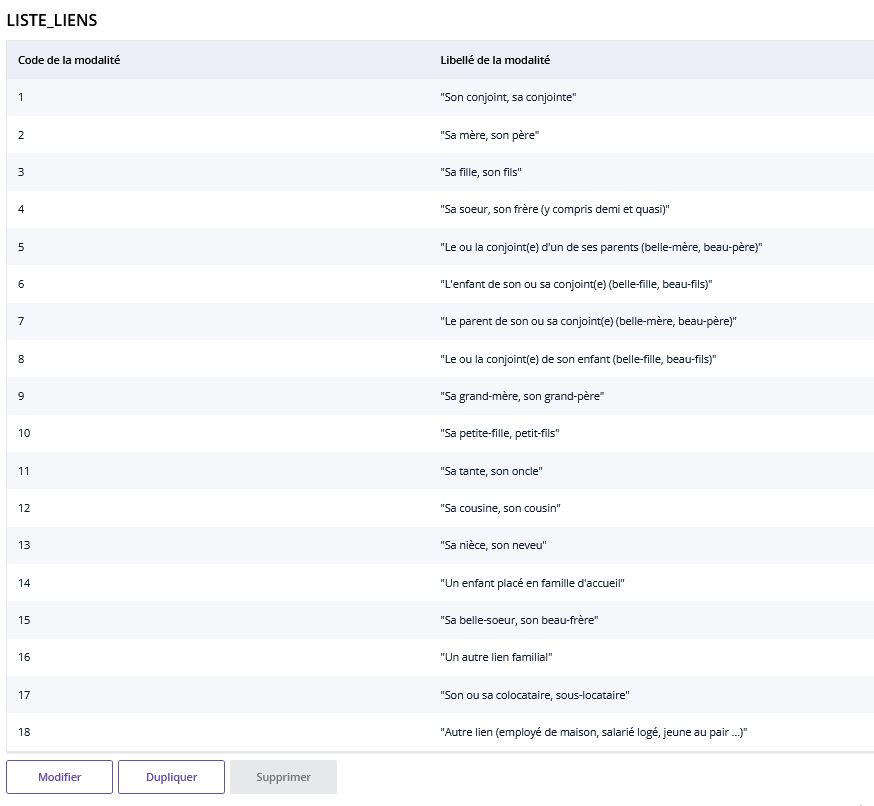Select "Son ou sa colocataire, sous-locataire" row
The width and height of the screenshot is (874, 806).
click(x=534, y=695)
